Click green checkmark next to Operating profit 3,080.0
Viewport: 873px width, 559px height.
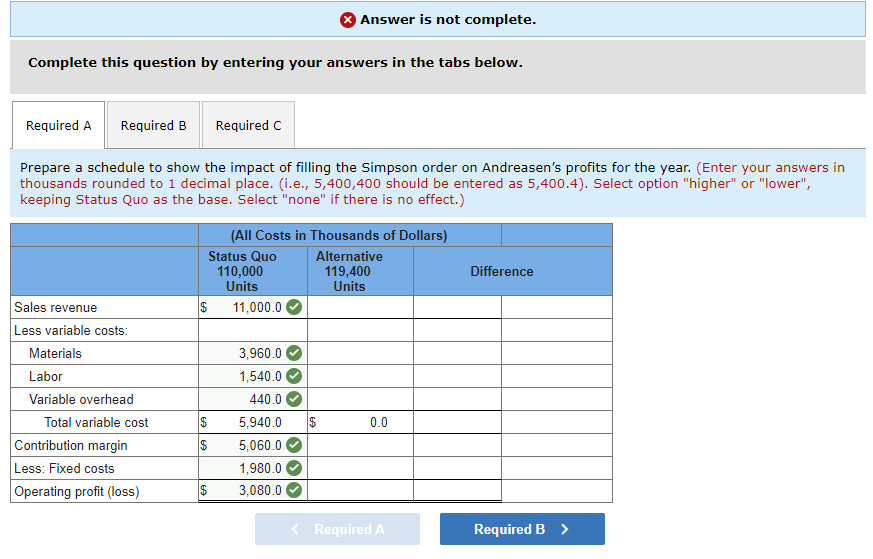pyautogui.click(x=294, y=490)
